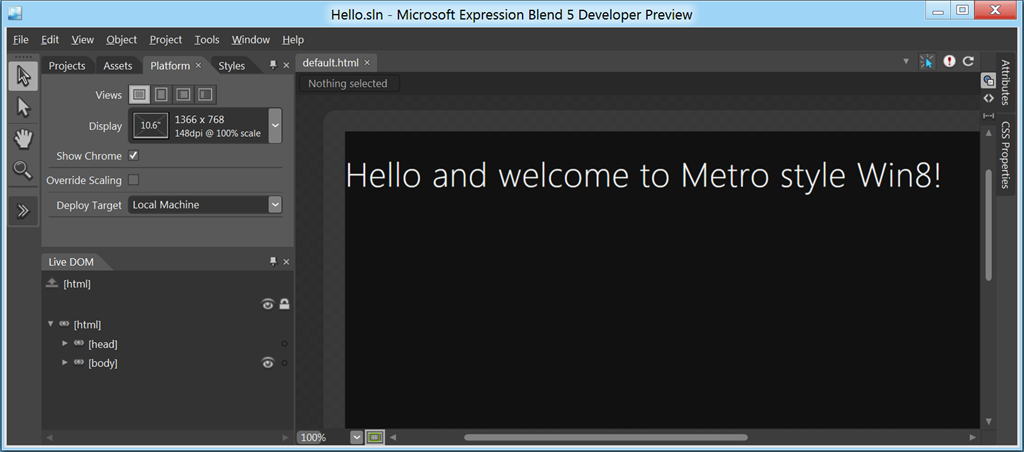This screenshot has width=1024, height=452.
Task: Activate the Pan hand tool
Action: 24,138
